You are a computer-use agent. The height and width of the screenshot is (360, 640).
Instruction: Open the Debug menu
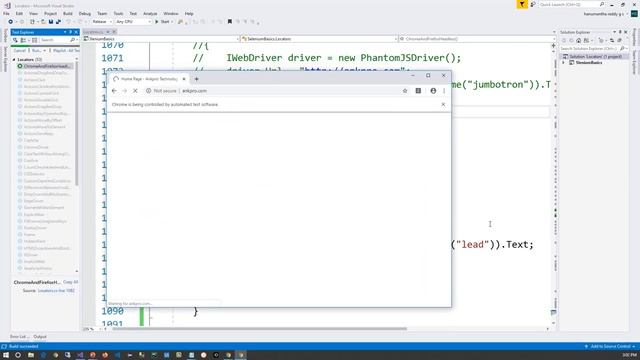[x=85, y=13]
